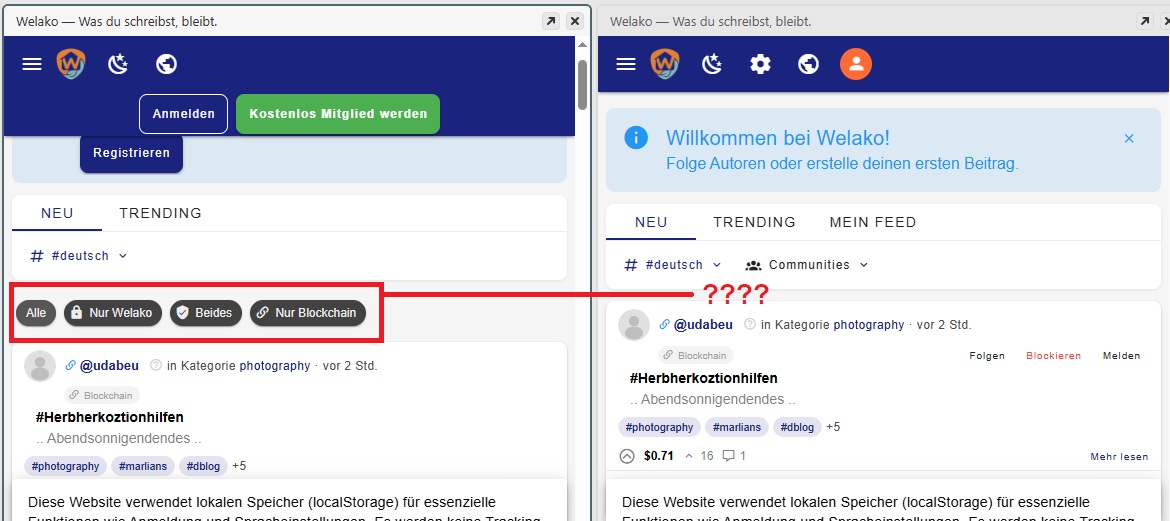Dismiss the Willkommen bei Welako banner
Image resolution: width=1170 pixels, height=521 pixels.
coord(1129,138)
